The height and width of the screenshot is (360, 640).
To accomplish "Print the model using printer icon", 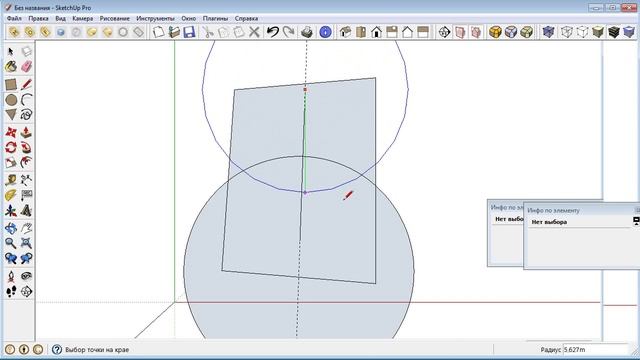I will [307, 32].
